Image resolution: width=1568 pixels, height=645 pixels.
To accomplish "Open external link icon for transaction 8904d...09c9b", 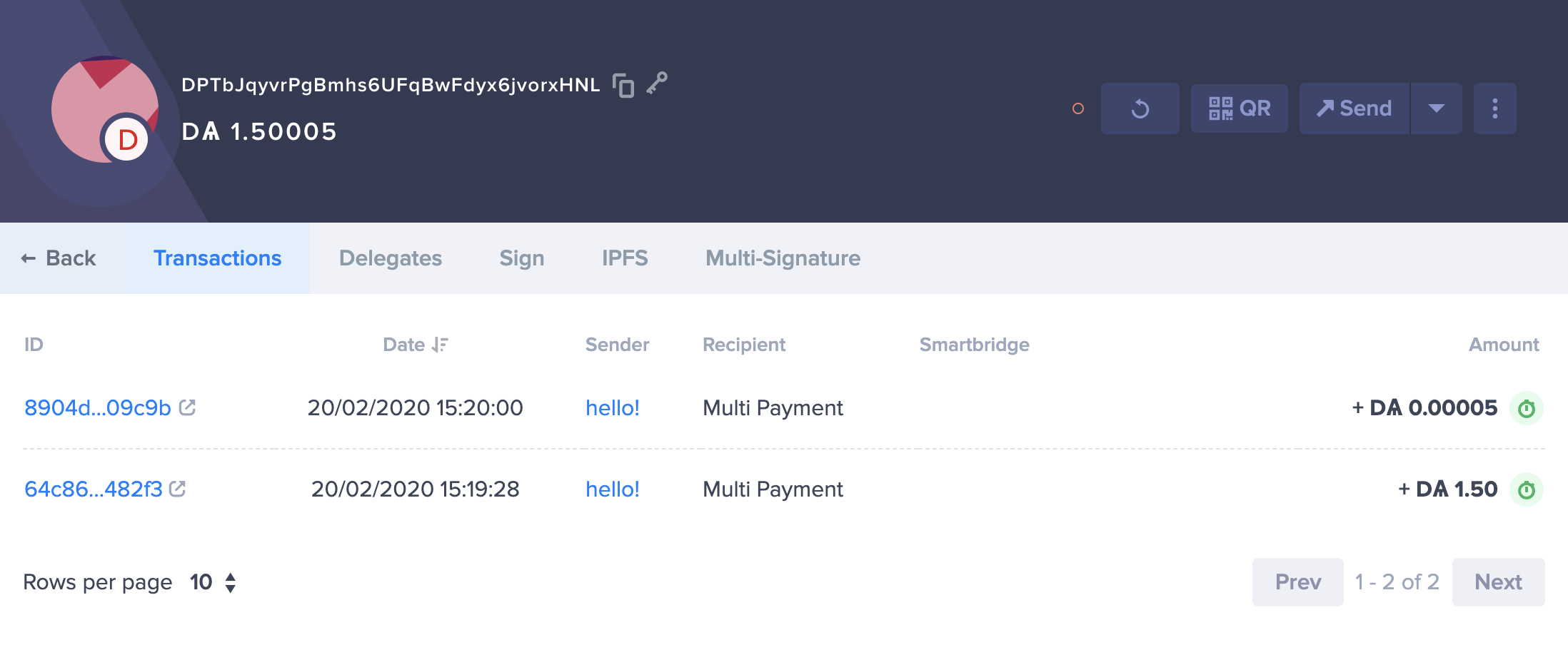I will pos(187,407).
